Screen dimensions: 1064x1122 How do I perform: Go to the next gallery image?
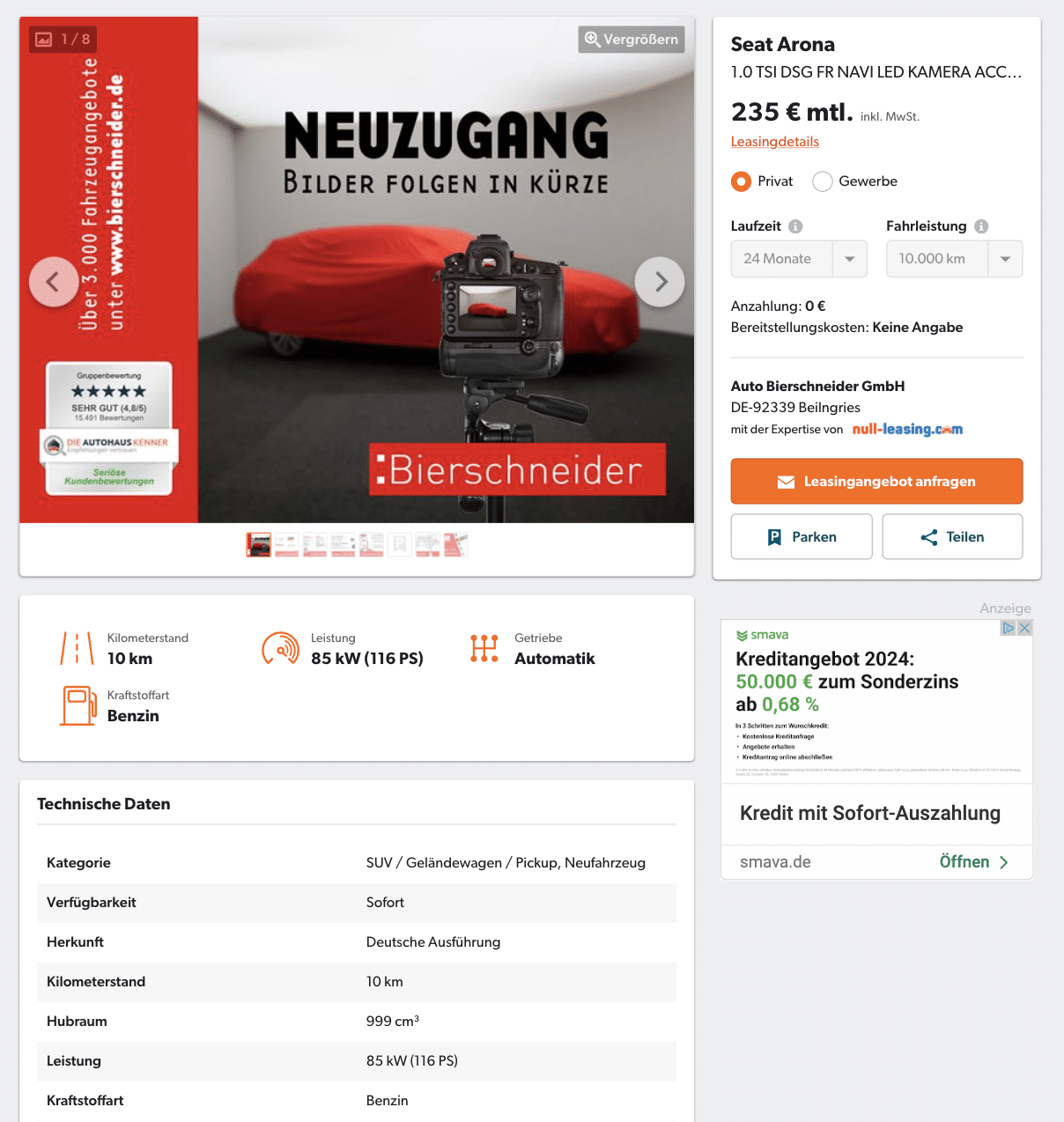point(660,282)
